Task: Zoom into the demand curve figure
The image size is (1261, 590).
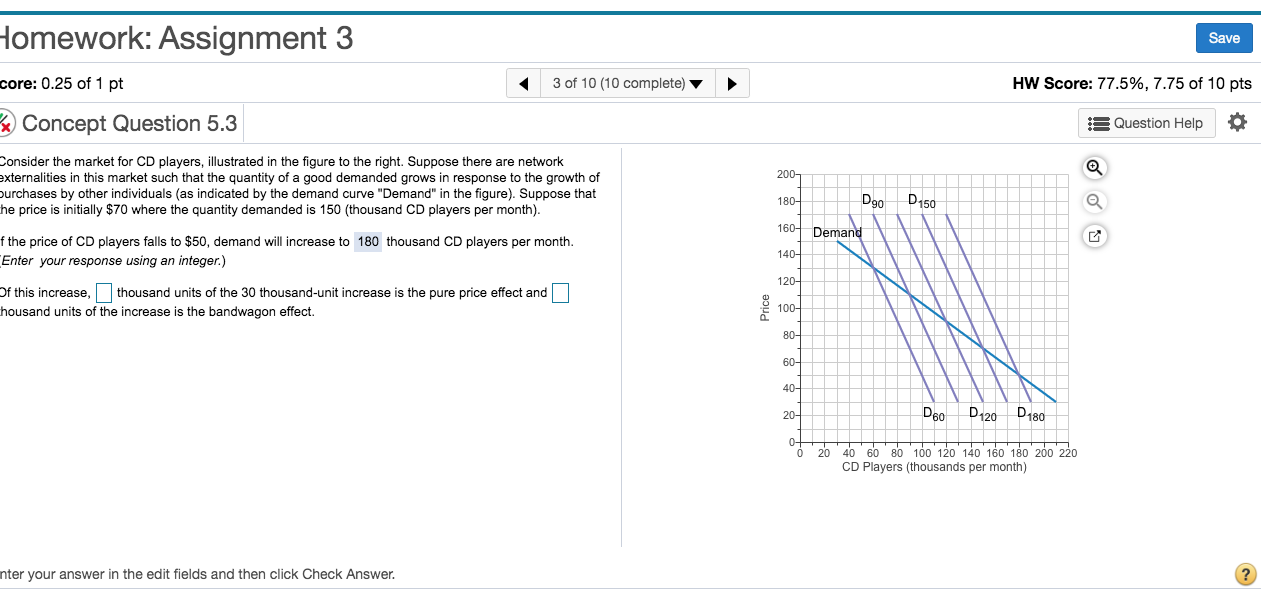Action: coord(1094,168)
